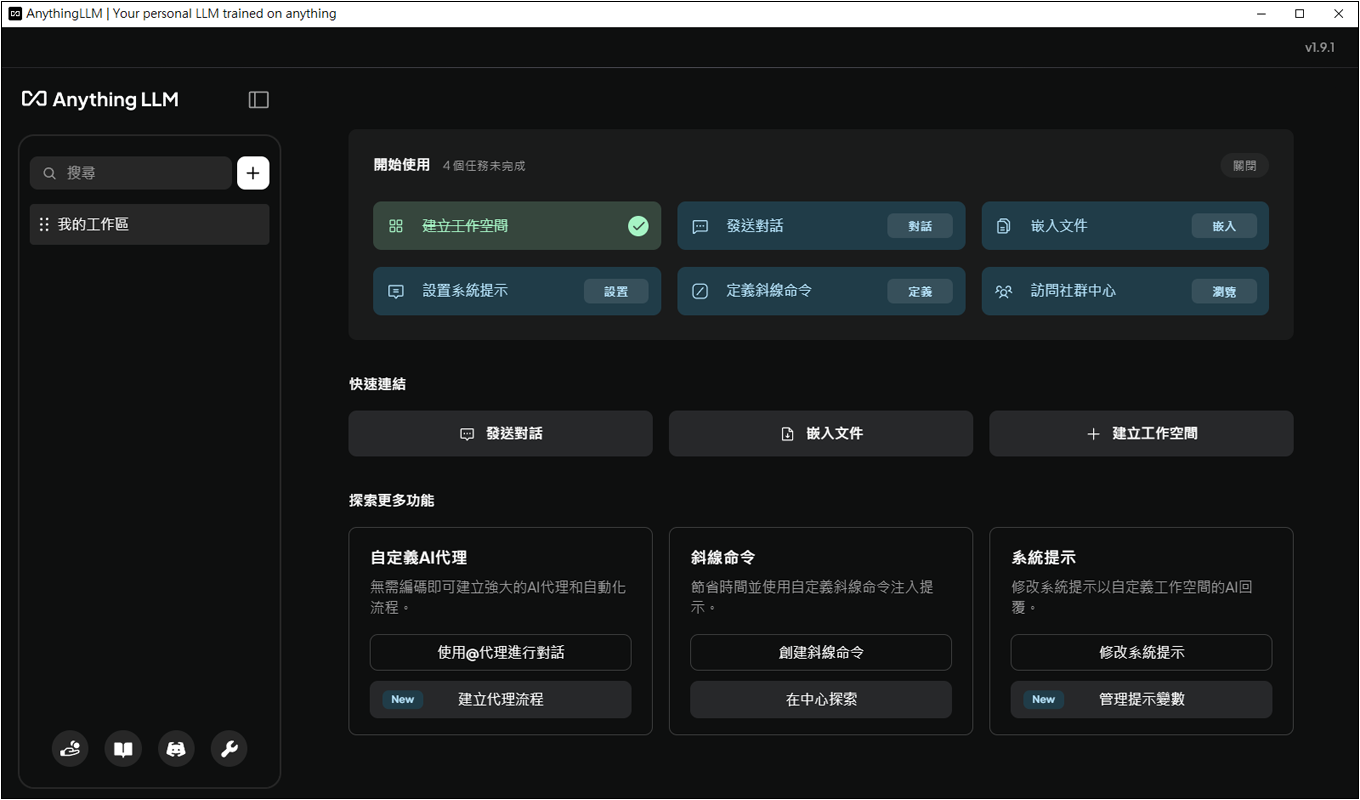Select 我的工作區 workspace in sidebar
Image resolution: width=1360 pixels, height=800 pixels.
tap(150, 225)
